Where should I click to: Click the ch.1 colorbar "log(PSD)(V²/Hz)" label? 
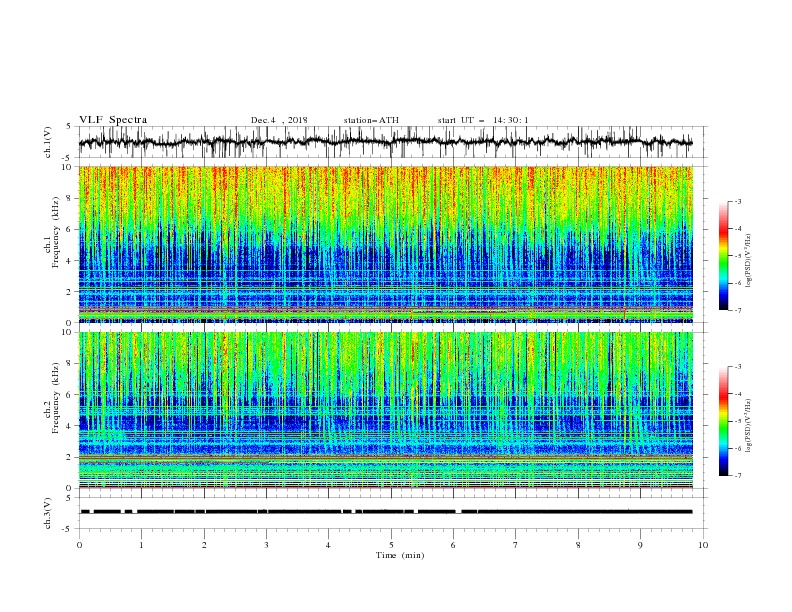pyautogui.click(x=749, y=261)
